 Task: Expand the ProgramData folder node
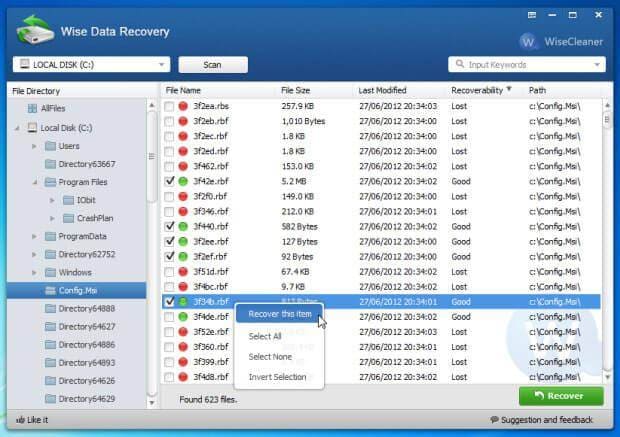34,236
